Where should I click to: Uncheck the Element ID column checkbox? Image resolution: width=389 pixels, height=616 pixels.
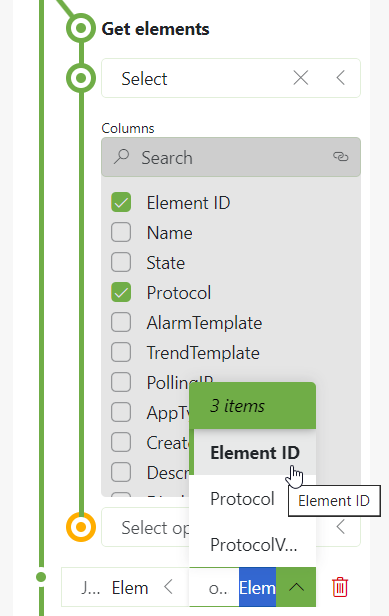[x=121, y=202]
